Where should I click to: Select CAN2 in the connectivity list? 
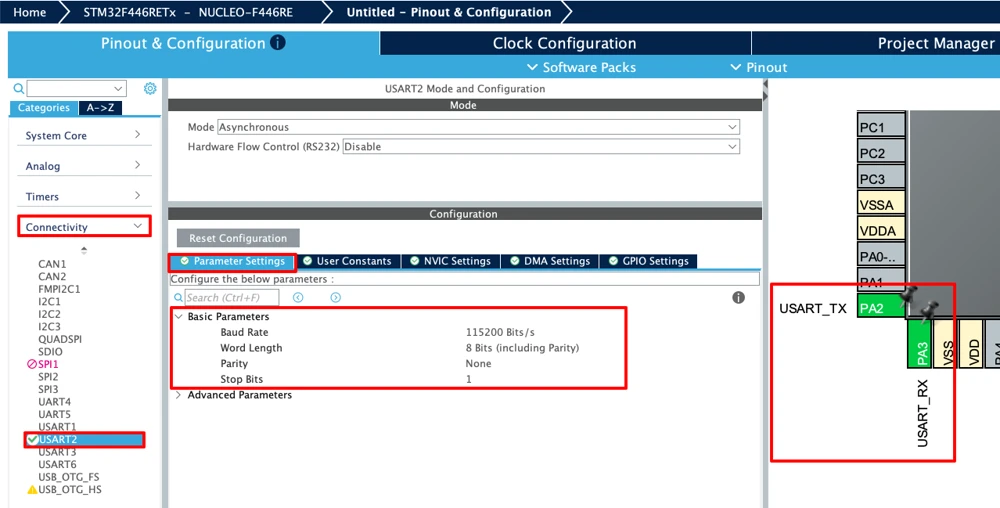click(x=52, y=277)
